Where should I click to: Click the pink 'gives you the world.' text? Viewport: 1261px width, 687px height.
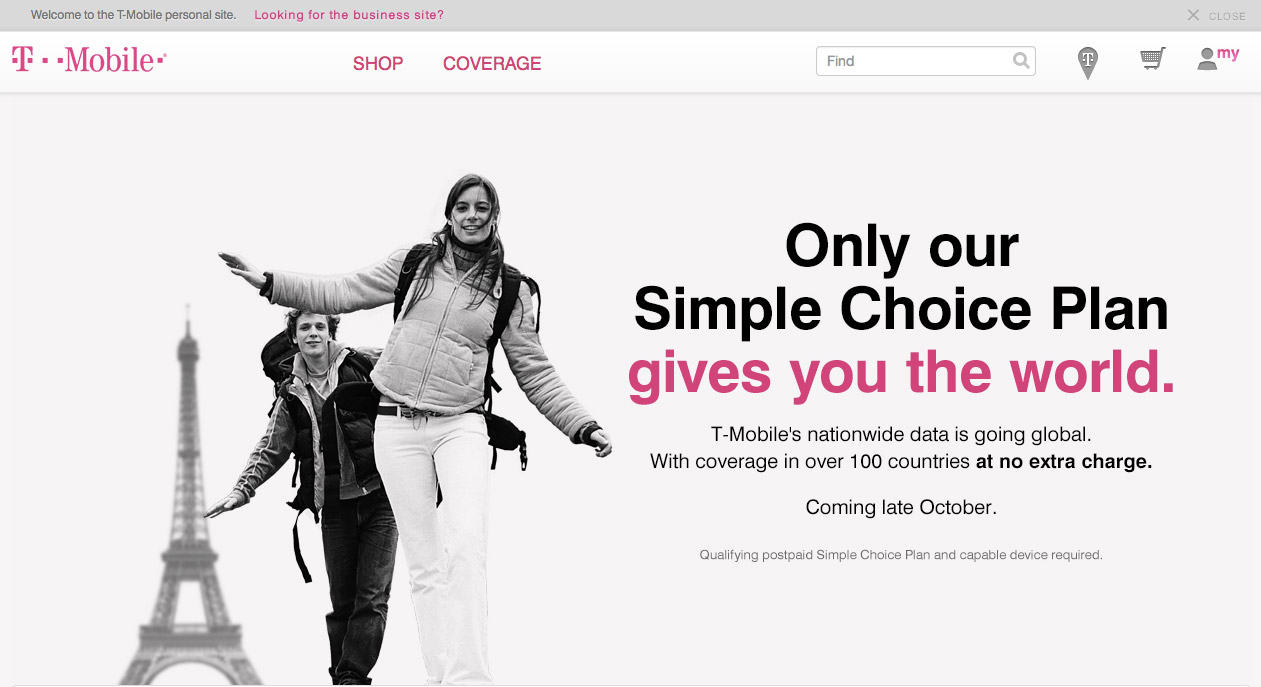coord(901,372)
